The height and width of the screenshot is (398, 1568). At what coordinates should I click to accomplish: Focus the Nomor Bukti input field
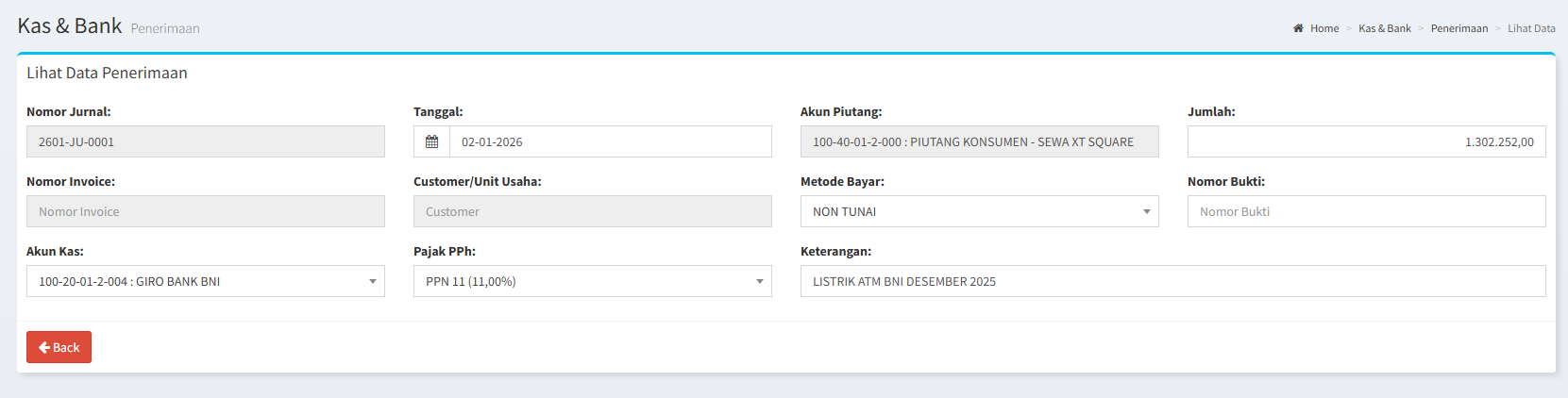(x=1366, y=211)
